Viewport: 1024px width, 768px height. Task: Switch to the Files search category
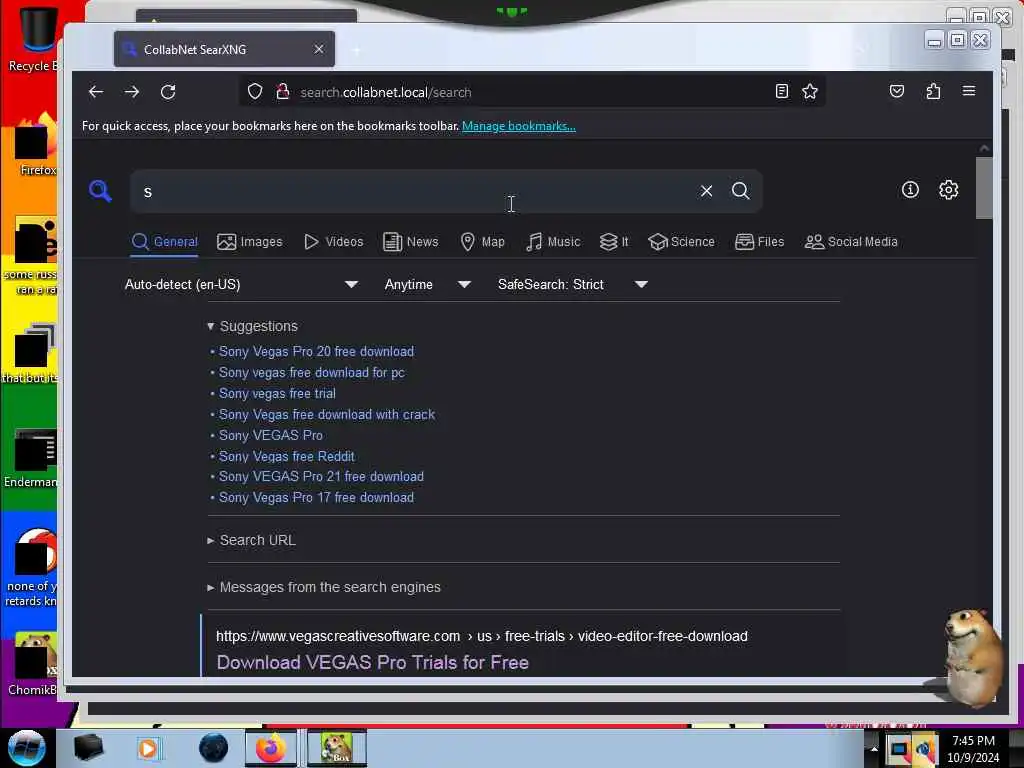(x=760, y=242)
